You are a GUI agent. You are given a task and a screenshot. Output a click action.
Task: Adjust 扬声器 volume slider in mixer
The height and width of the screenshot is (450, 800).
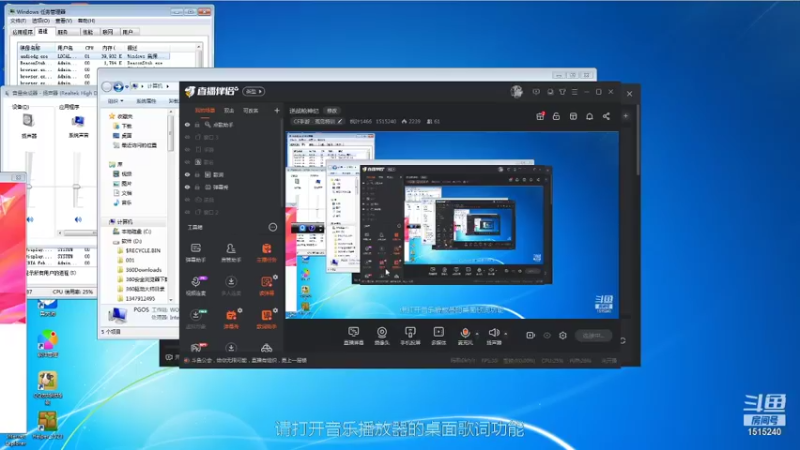29,187
